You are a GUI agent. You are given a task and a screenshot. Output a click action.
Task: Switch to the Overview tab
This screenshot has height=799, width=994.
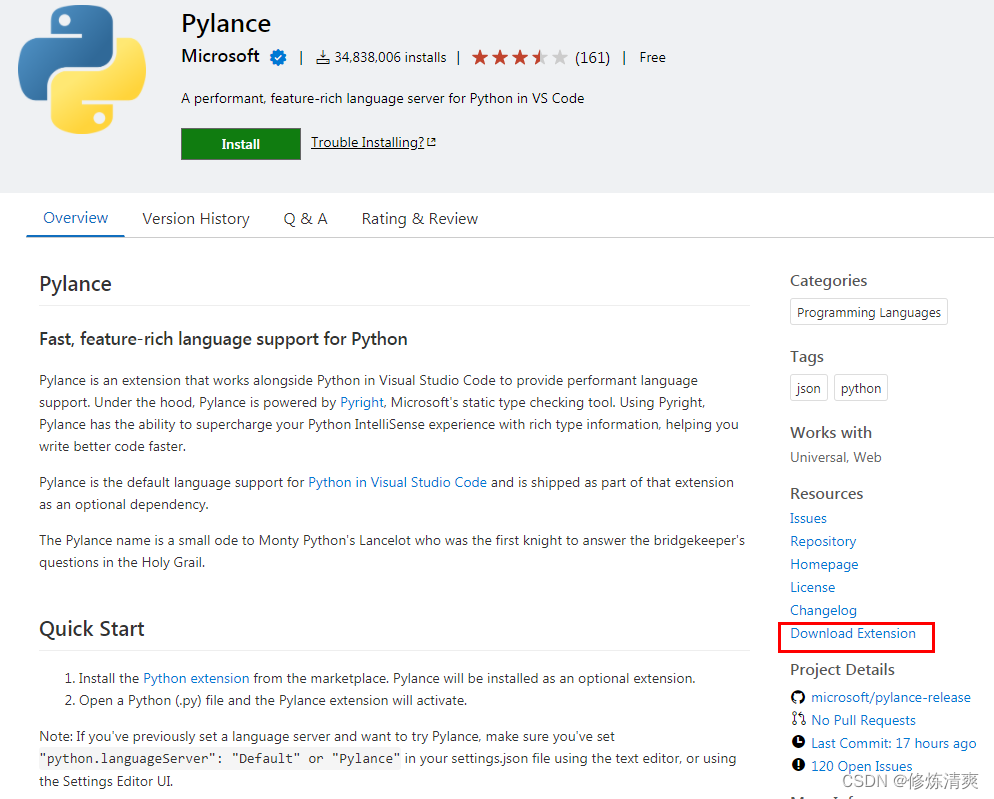(75, 218)
